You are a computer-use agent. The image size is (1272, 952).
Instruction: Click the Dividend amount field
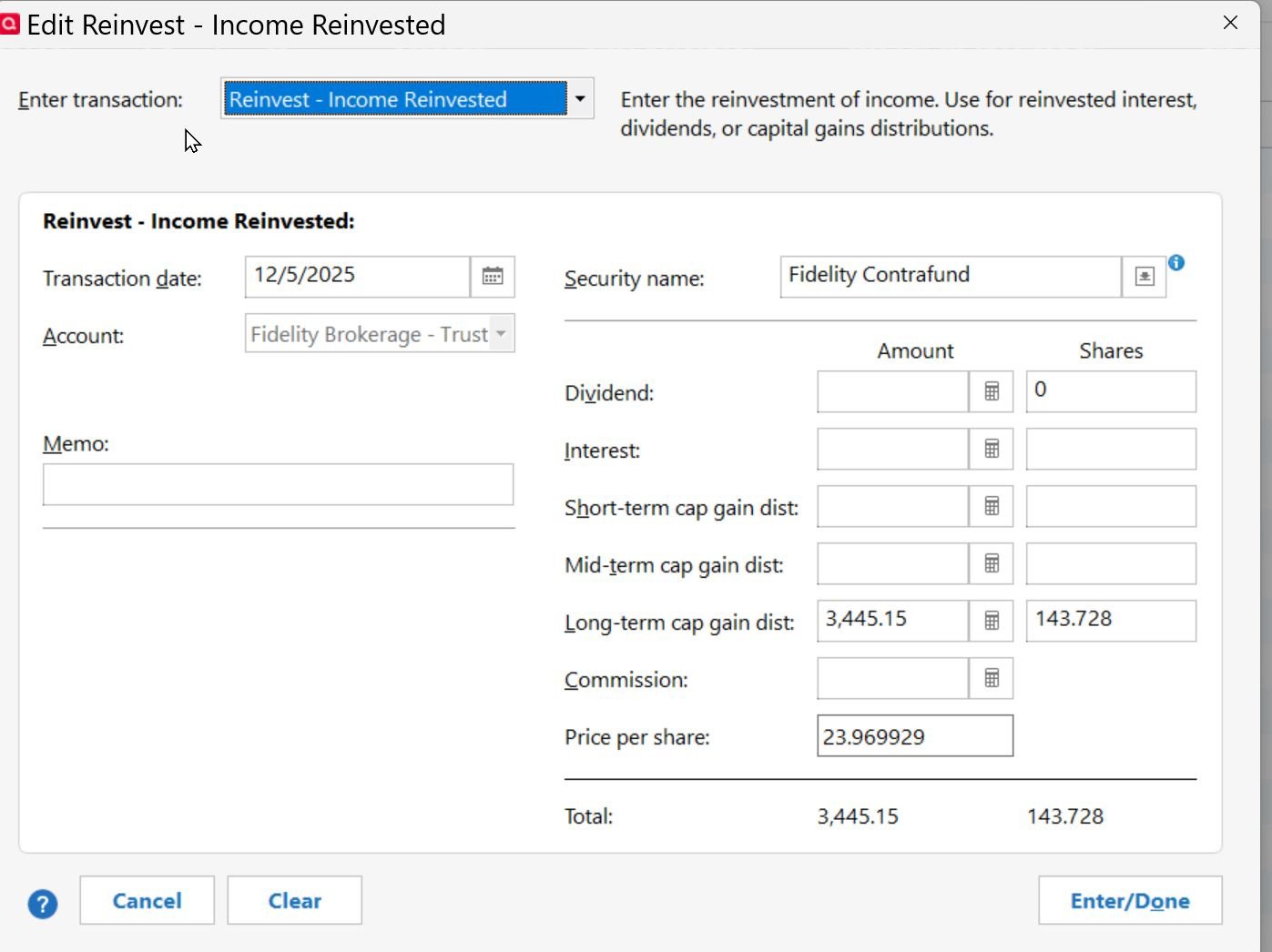(892, 391)
